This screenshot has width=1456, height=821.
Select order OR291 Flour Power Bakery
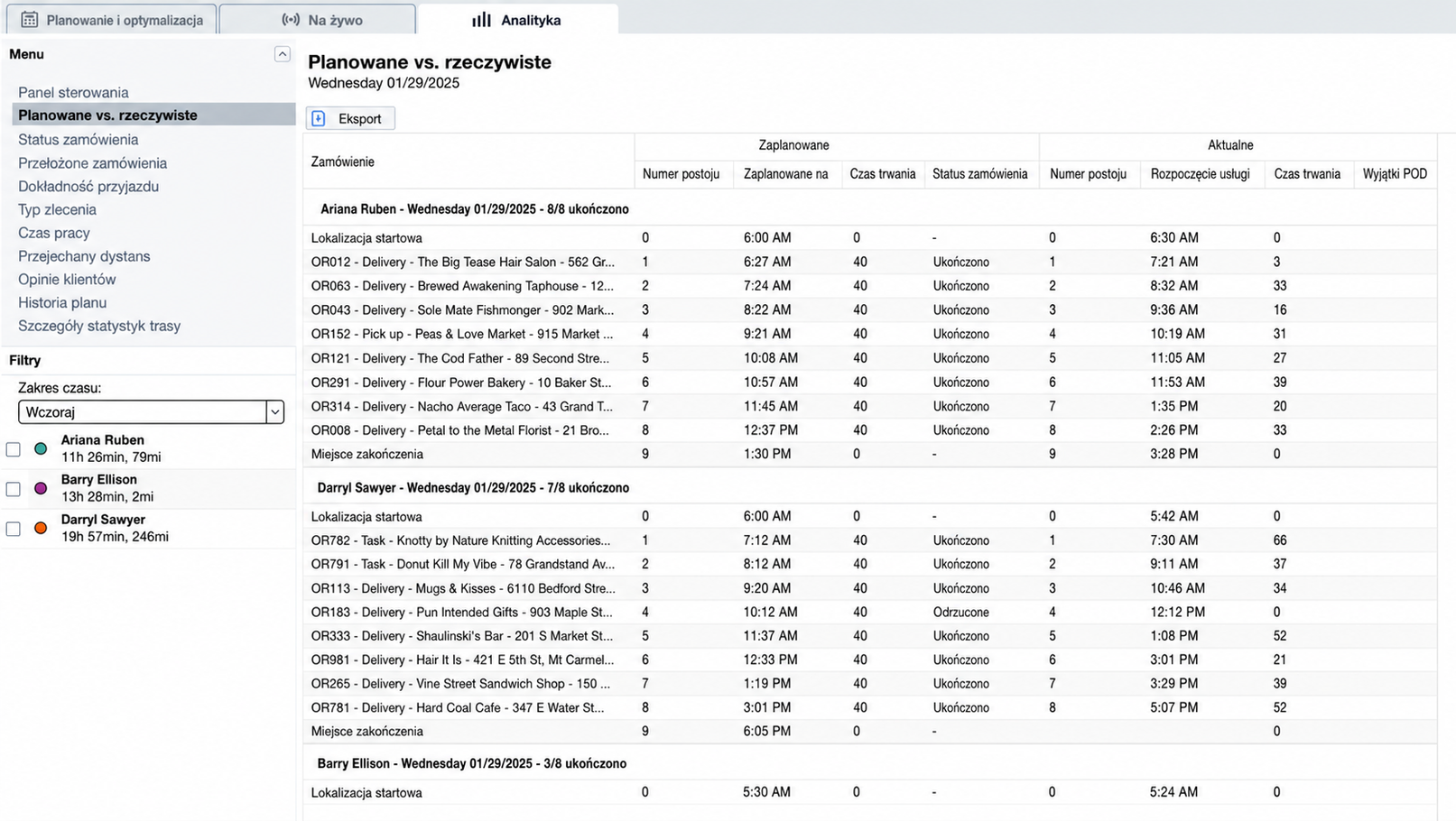[x=461, y=383]
